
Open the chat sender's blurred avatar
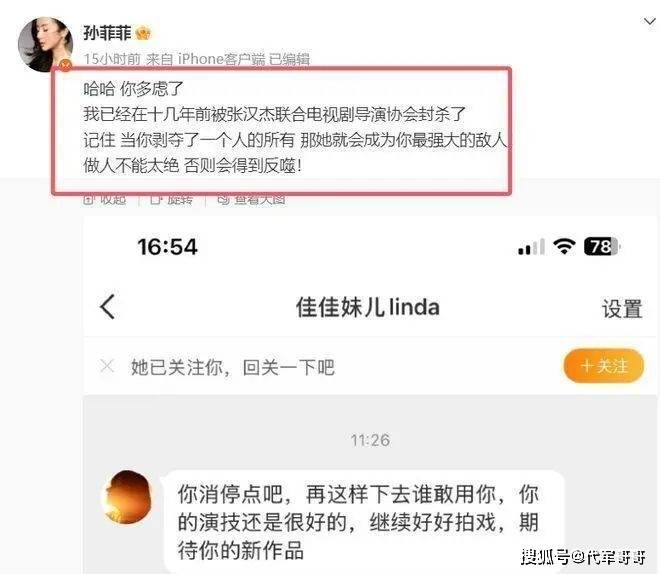pos(126,497)
